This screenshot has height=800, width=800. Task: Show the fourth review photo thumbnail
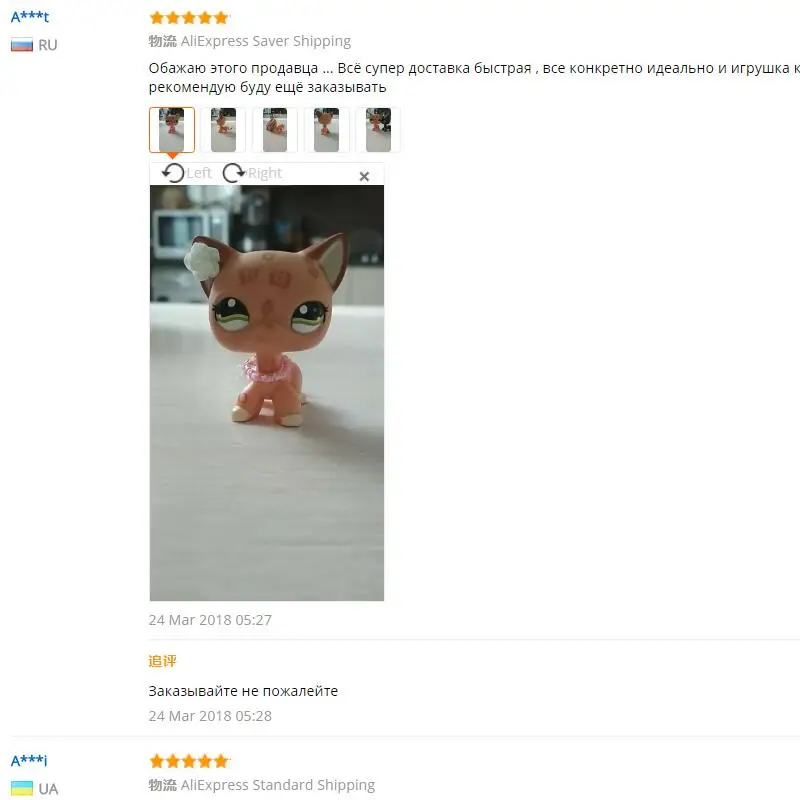coord(327,130)
